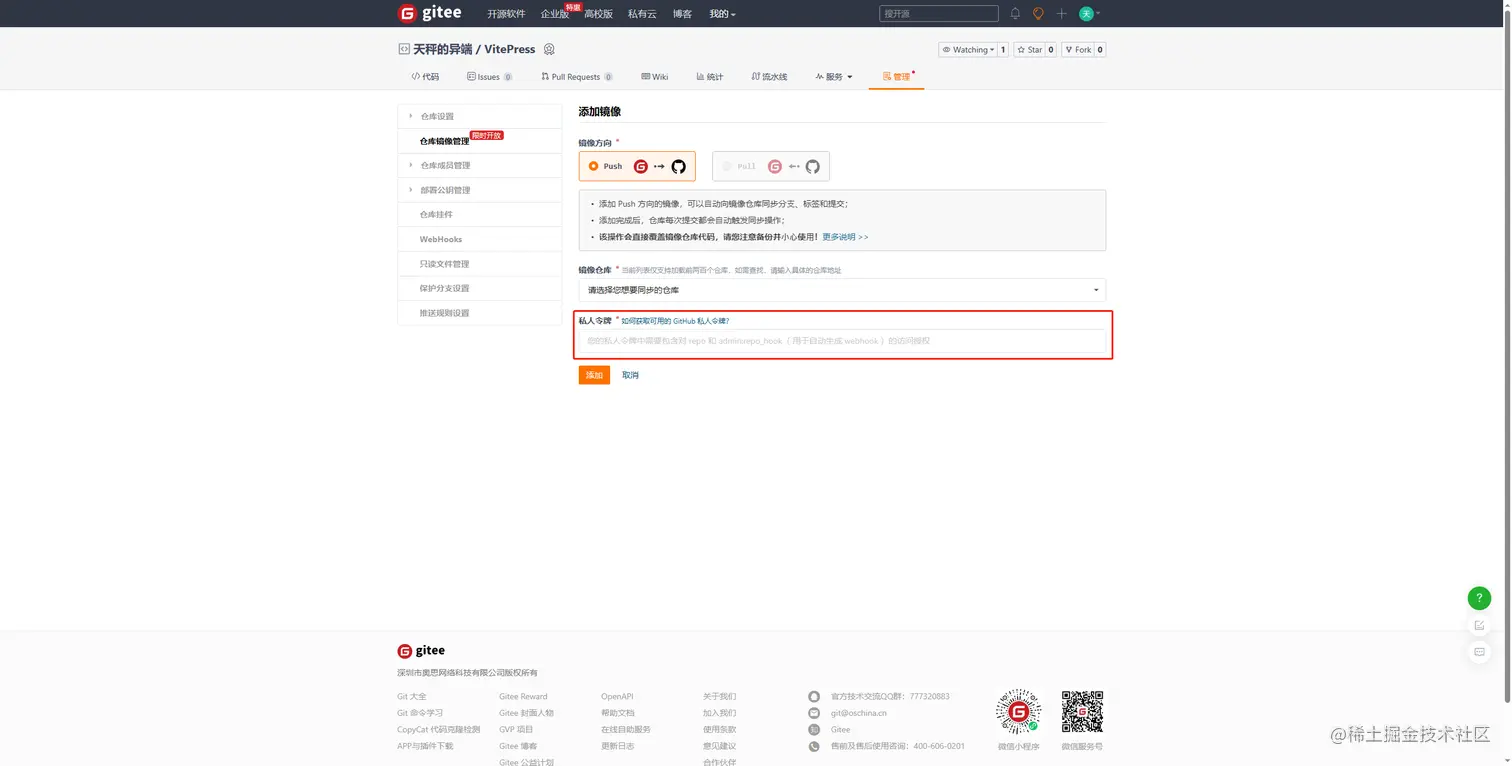Click the green help question-mark bubble

click(x=1480, y=597)
